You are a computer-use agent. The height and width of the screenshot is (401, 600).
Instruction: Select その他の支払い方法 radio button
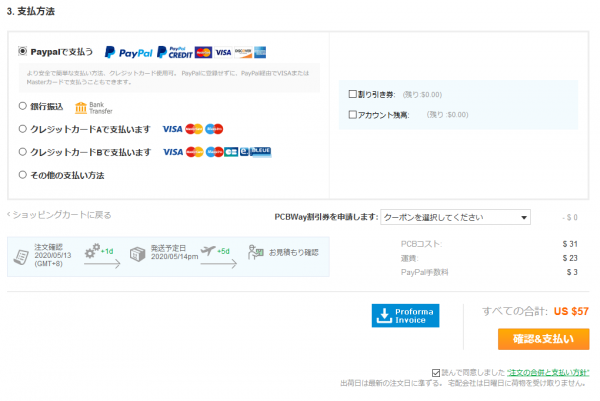tap(23, 175)
